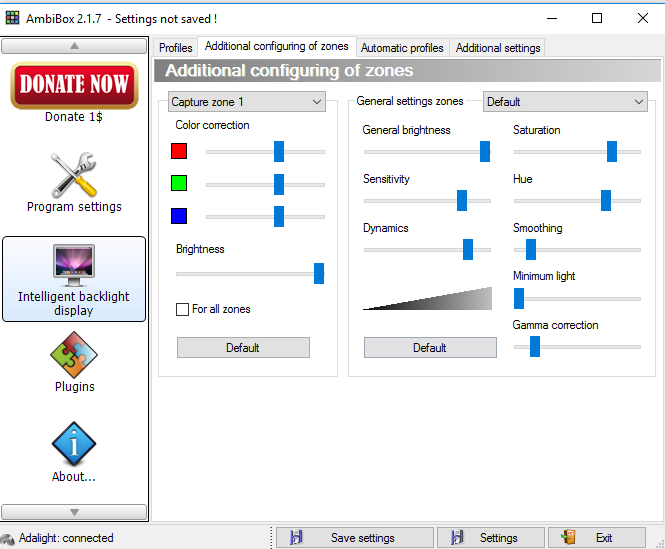Enable the For all zones checkbox
The height and width of the screenshot is (549, 665).
[183, 310]
